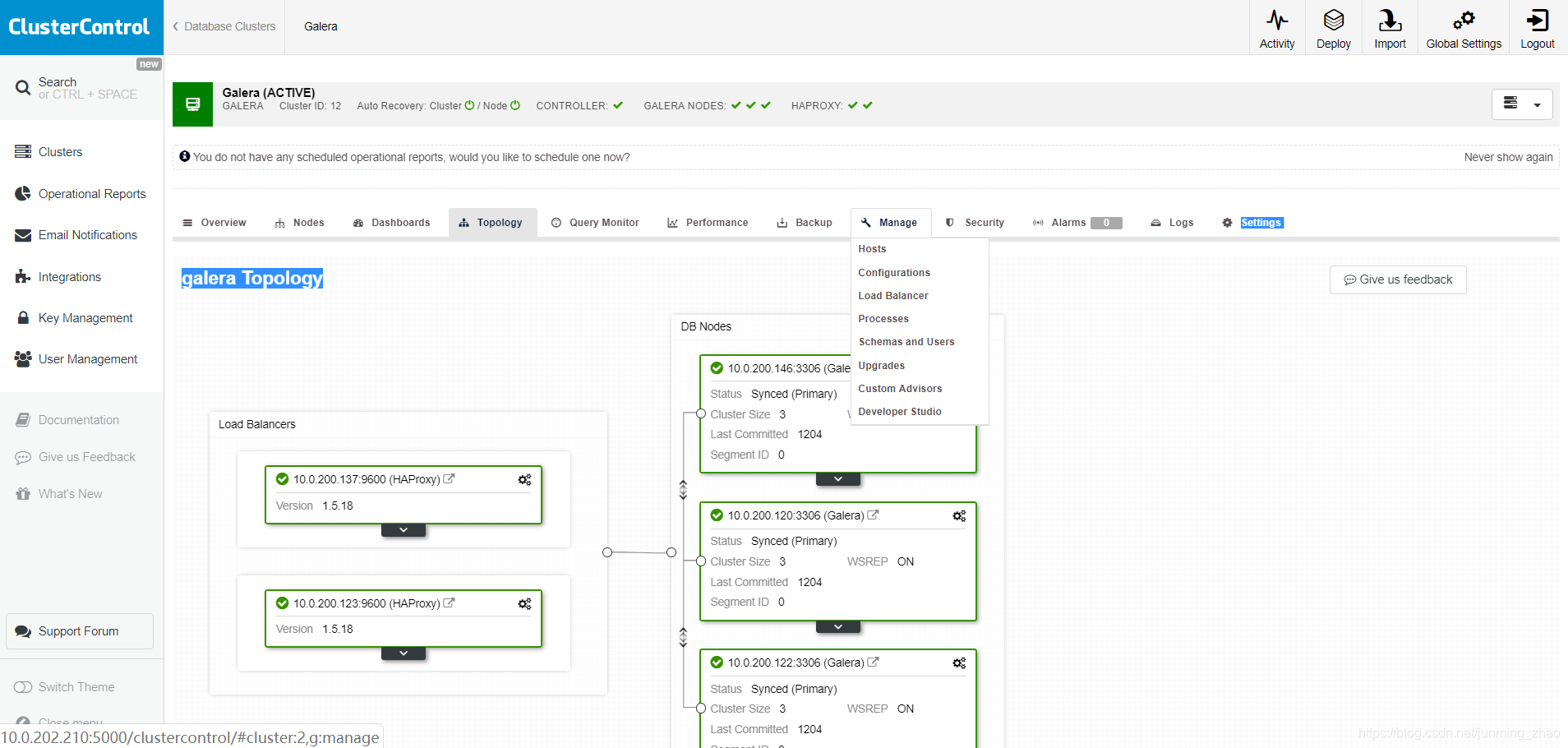
Task: Open gears menu for HAProxy 10.0.200.123
Action: [x=524, y=604]
